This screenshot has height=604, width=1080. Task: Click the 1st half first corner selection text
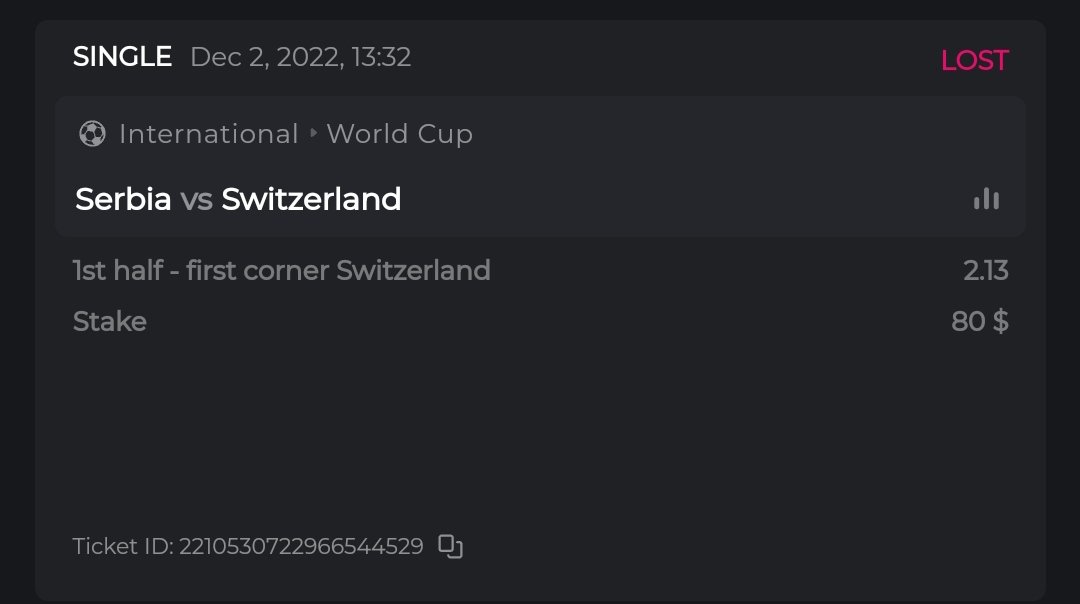click(x=281, y=270)
